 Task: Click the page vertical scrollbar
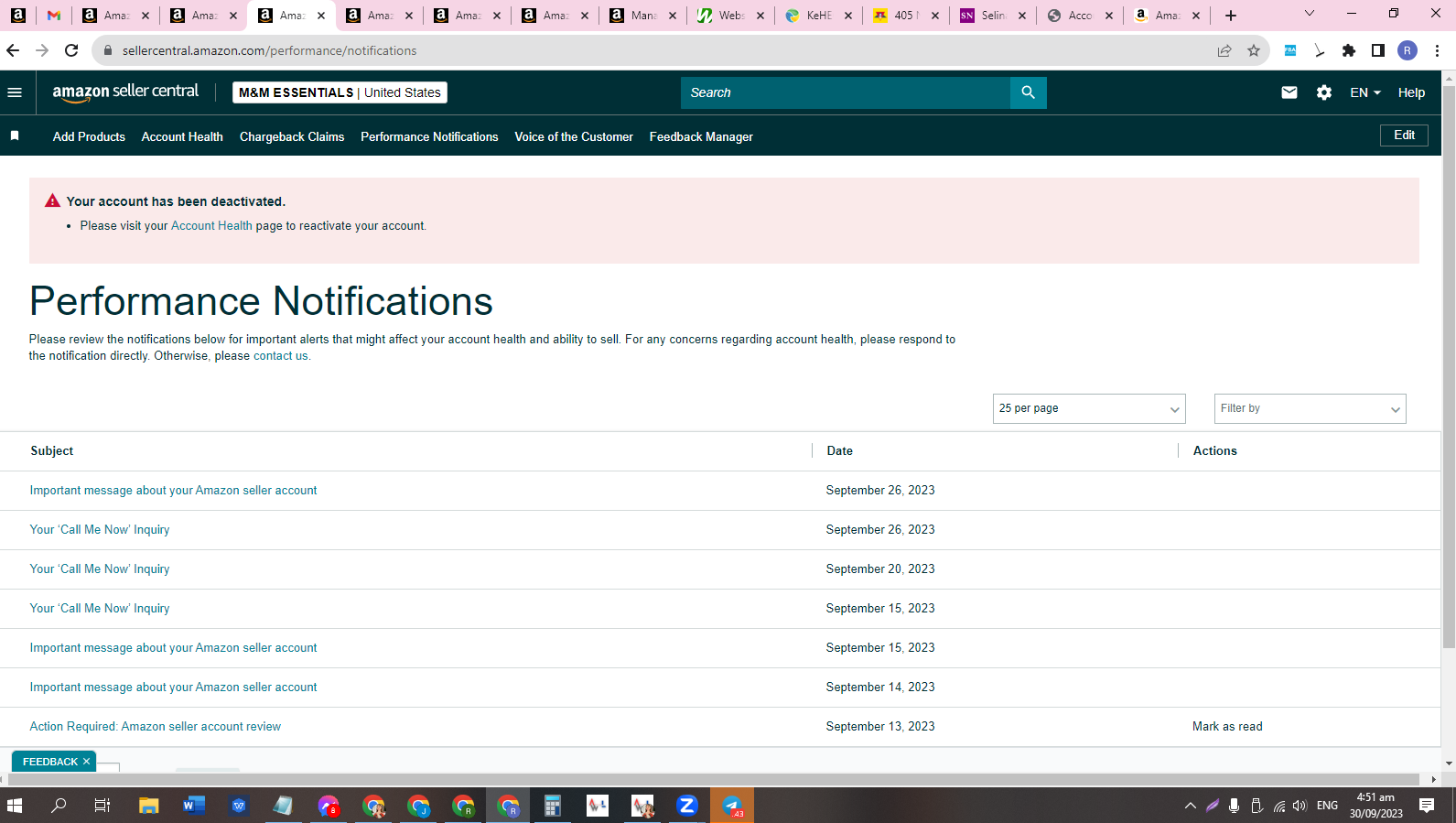click(1449, 366)
